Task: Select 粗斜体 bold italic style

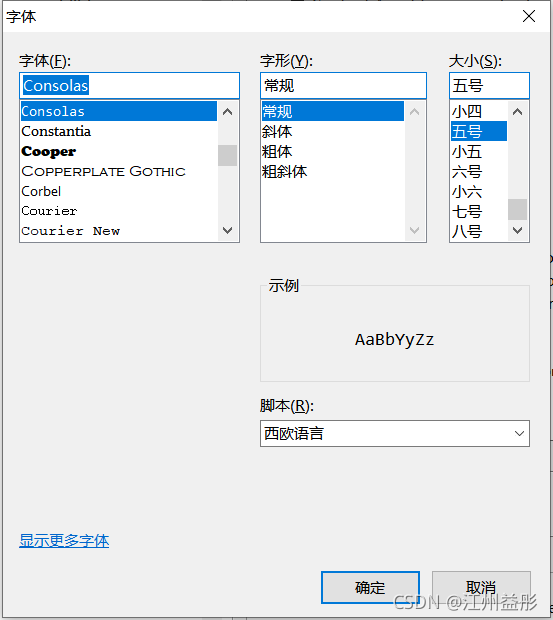Action: click(332, 171)
